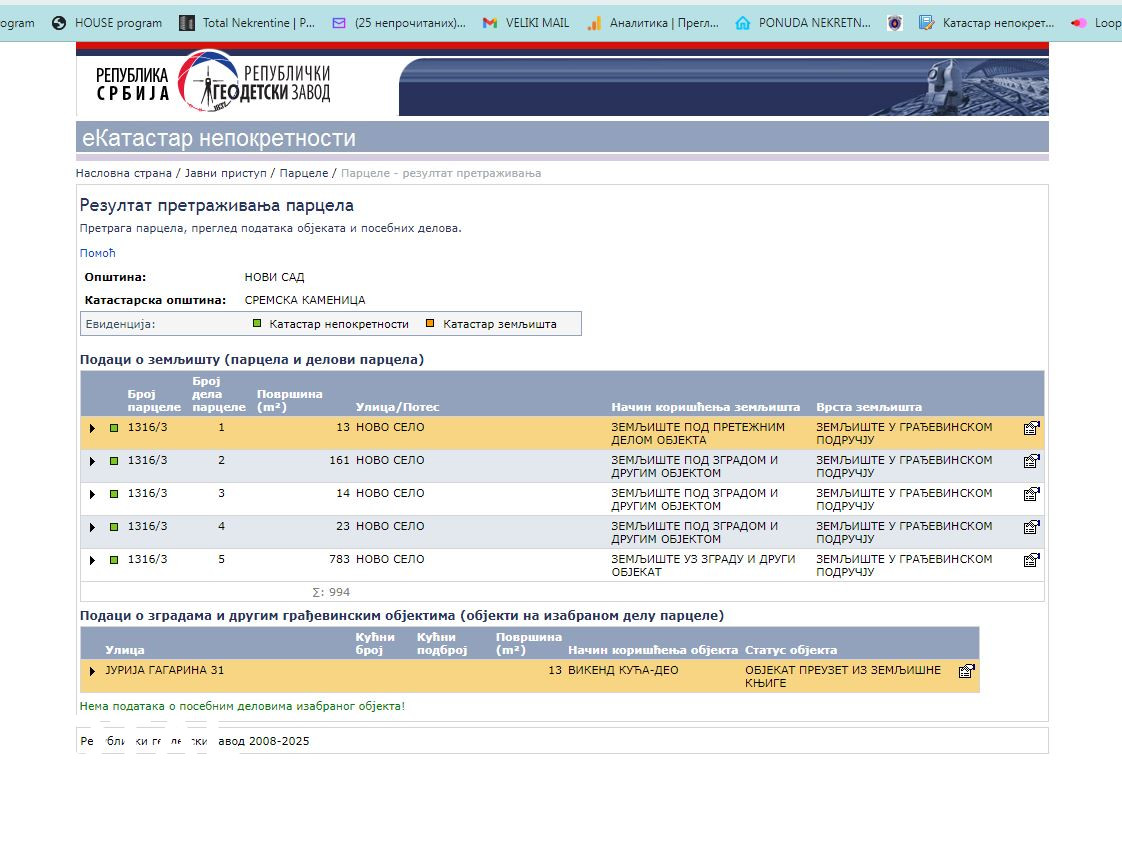
Task: Select ЗЕМЉИШТЕ ПОД ПРЕТЕЖНИМ ДЕЛОМ ОБЈЕКТА text
Action: click(x=698, y=434)
